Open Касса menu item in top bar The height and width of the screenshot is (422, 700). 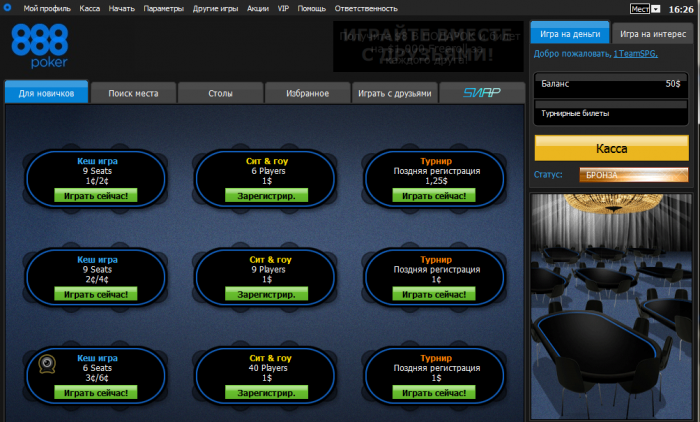coord(90,8)
